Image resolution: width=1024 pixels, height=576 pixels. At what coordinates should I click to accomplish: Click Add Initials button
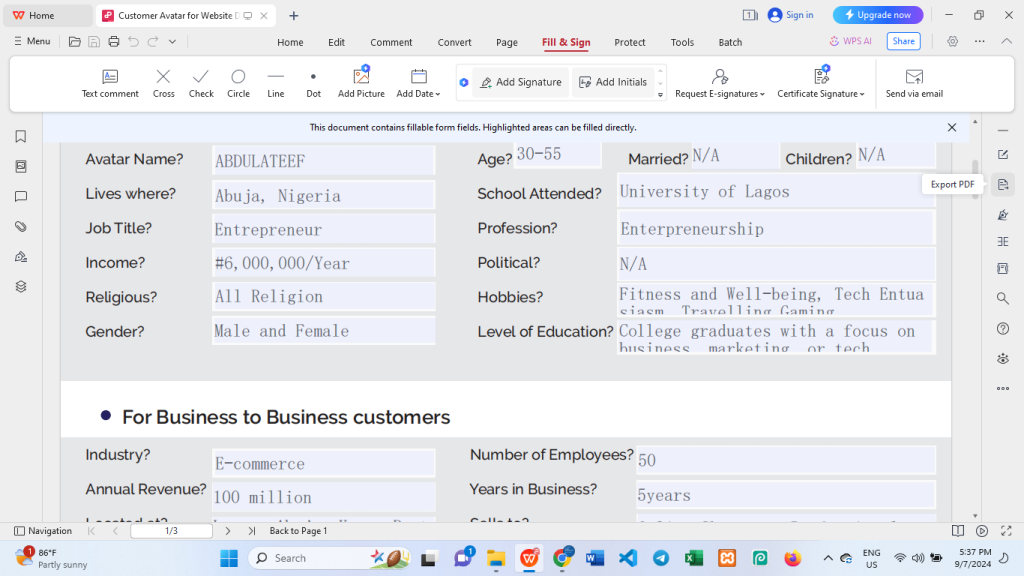pos(613,82)
